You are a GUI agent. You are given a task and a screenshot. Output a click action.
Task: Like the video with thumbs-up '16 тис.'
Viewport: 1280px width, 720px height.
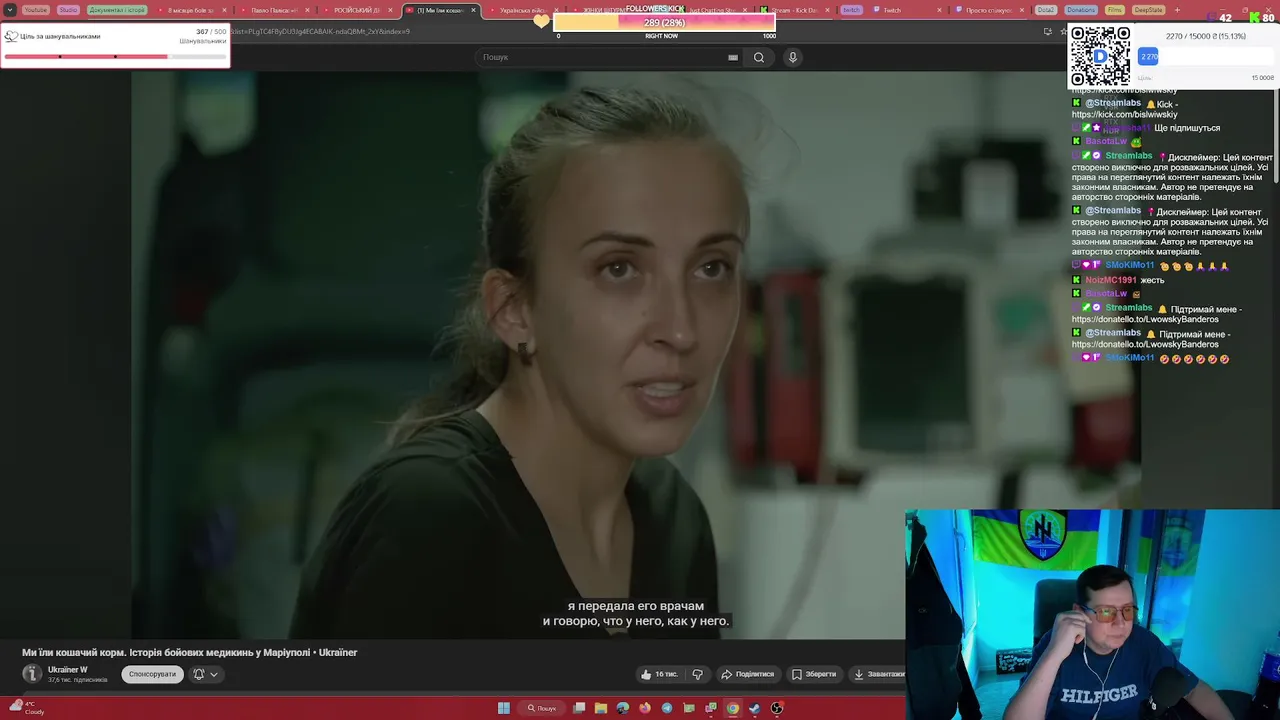tap(660, 674)
